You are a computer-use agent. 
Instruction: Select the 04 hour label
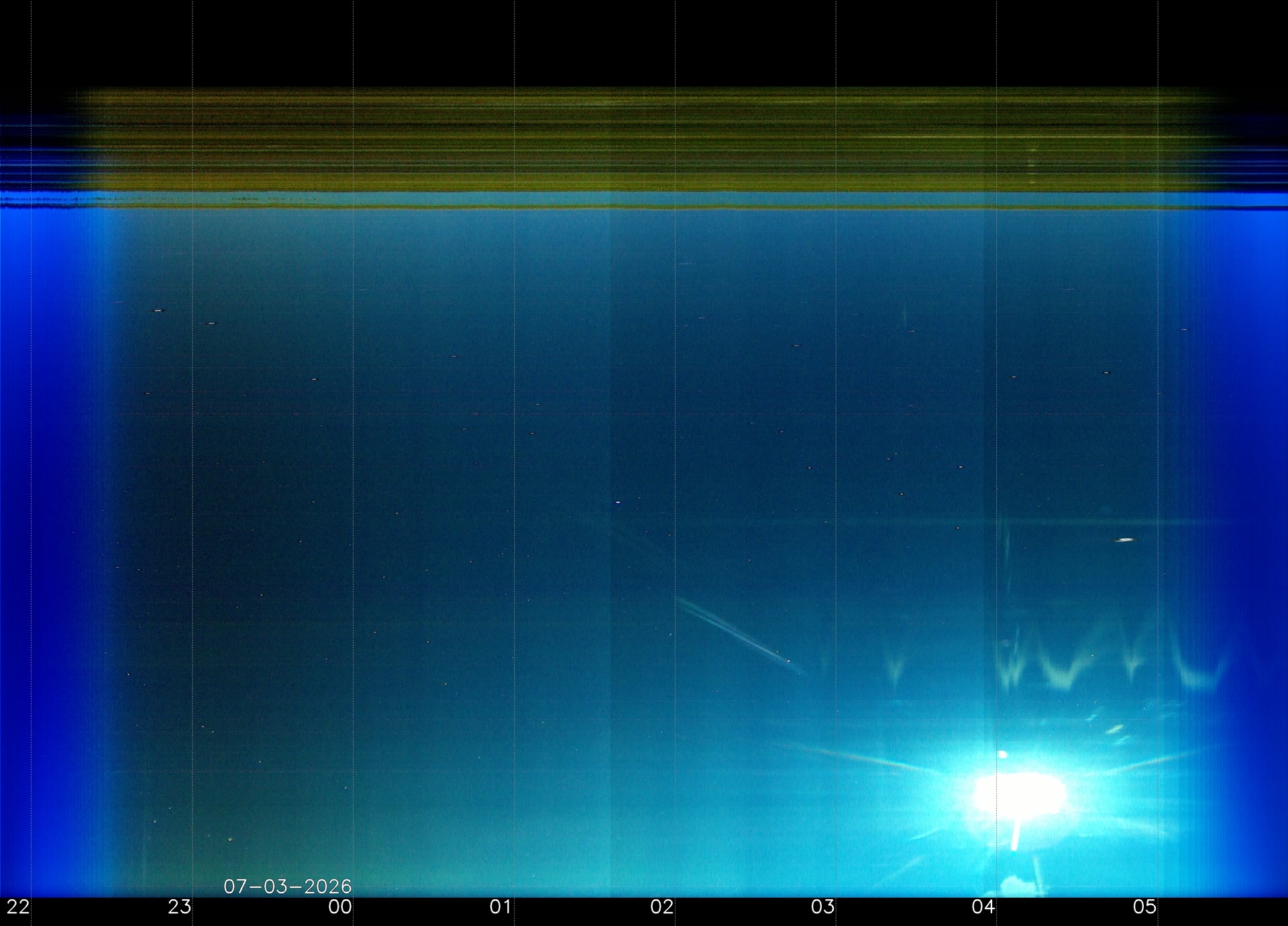coord(983,907)
